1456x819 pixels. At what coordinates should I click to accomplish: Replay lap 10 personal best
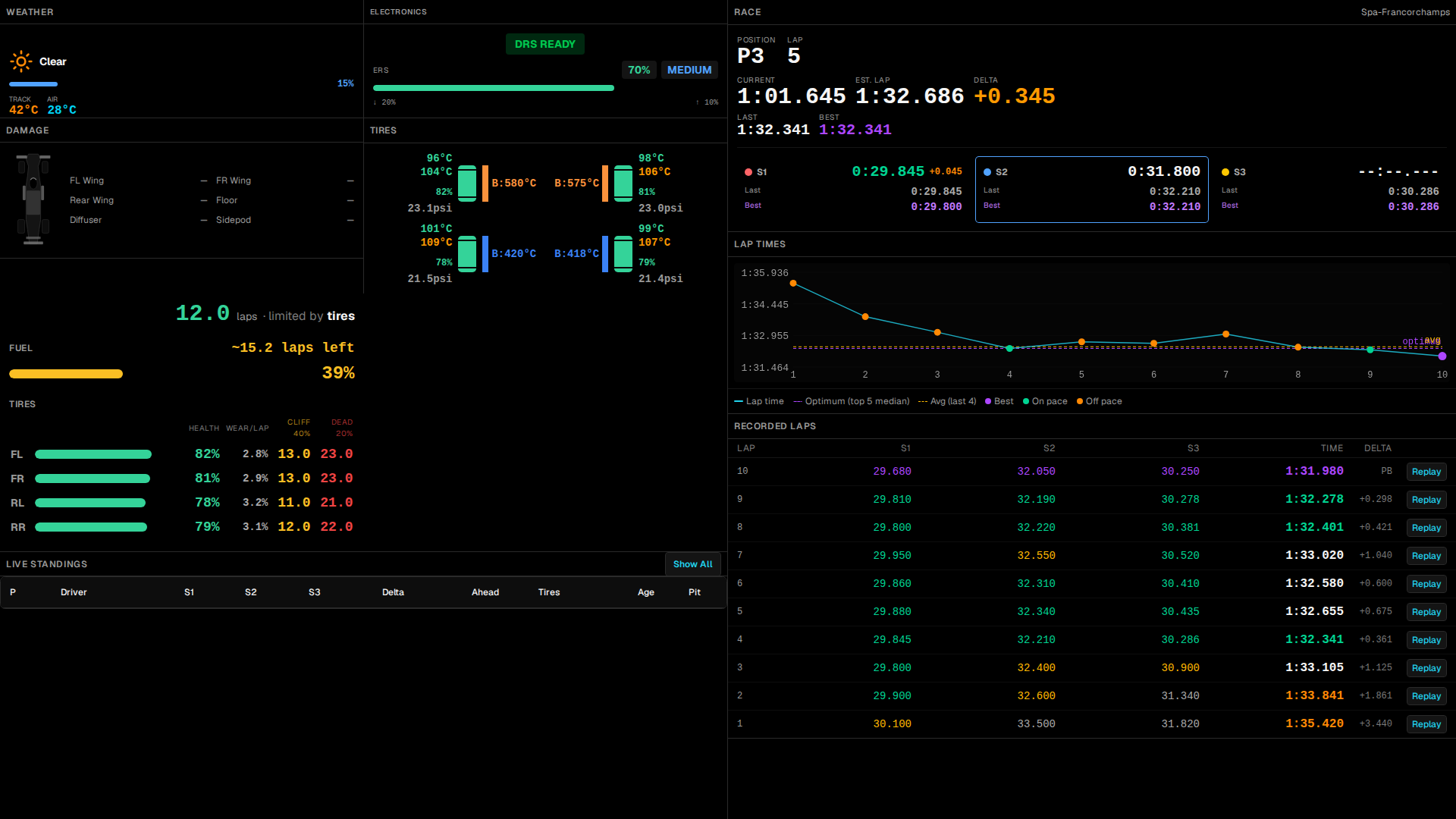(x=1426, y=472)
